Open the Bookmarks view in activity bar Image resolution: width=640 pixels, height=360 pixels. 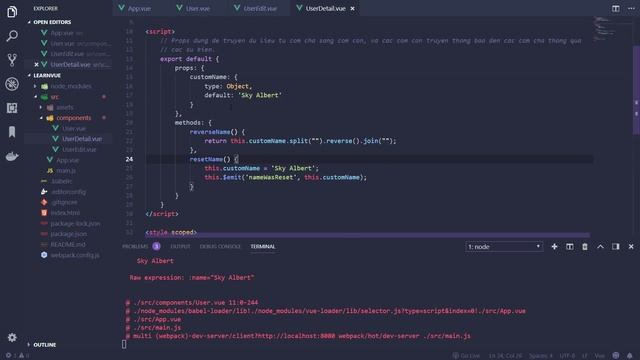[x=12, y=132]
